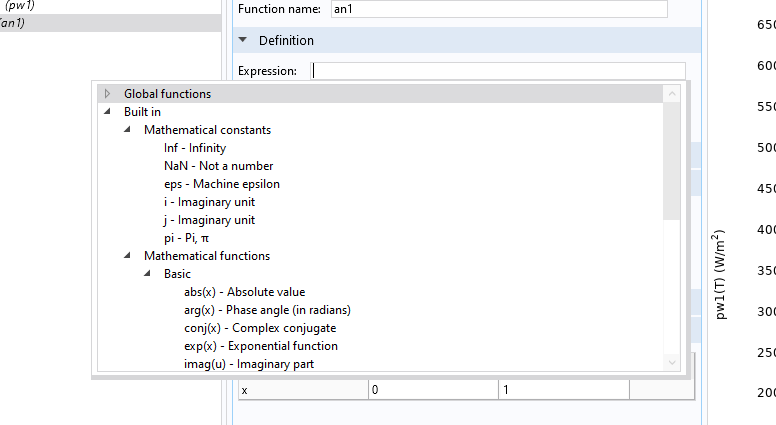Click the Expression input field
The width and height of the screenshot is (776, 425).
[x=498, y=71]
